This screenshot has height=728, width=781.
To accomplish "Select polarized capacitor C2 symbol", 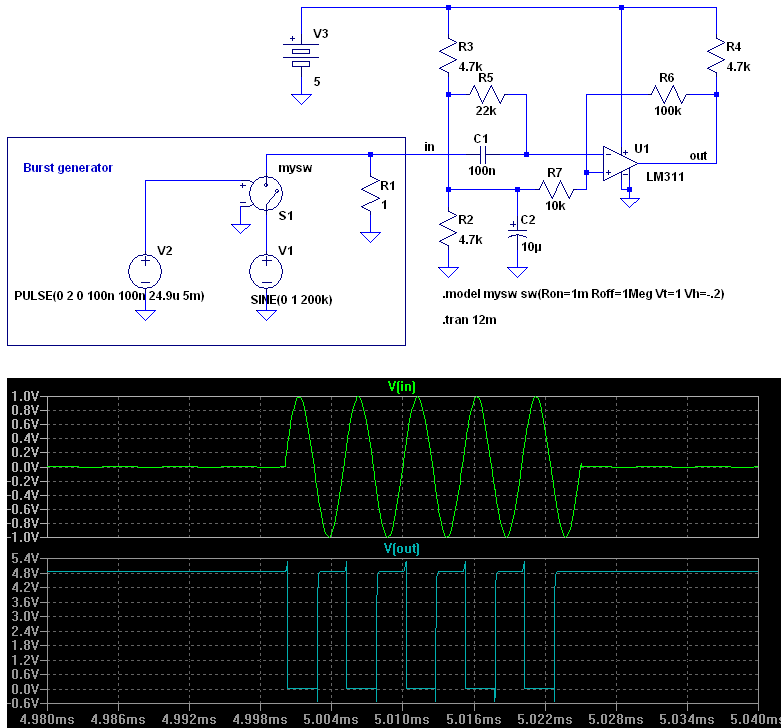I will tap(518, 231).
